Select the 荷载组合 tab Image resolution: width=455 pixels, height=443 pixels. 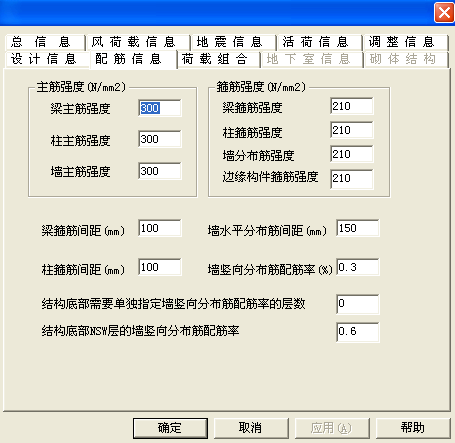pos(219,59)
